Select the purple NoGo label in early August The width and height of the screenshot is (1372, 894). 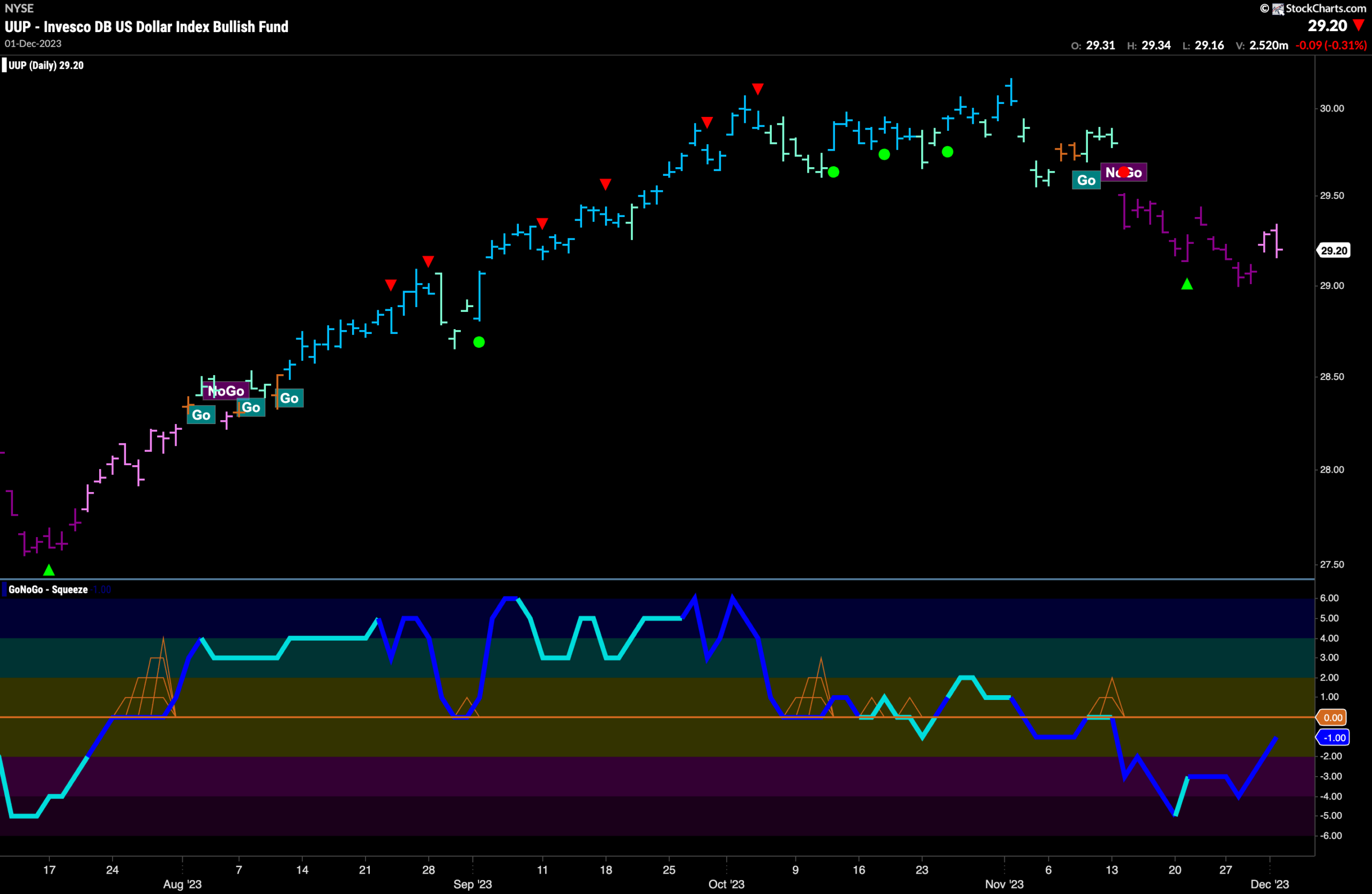coord(226,391)
